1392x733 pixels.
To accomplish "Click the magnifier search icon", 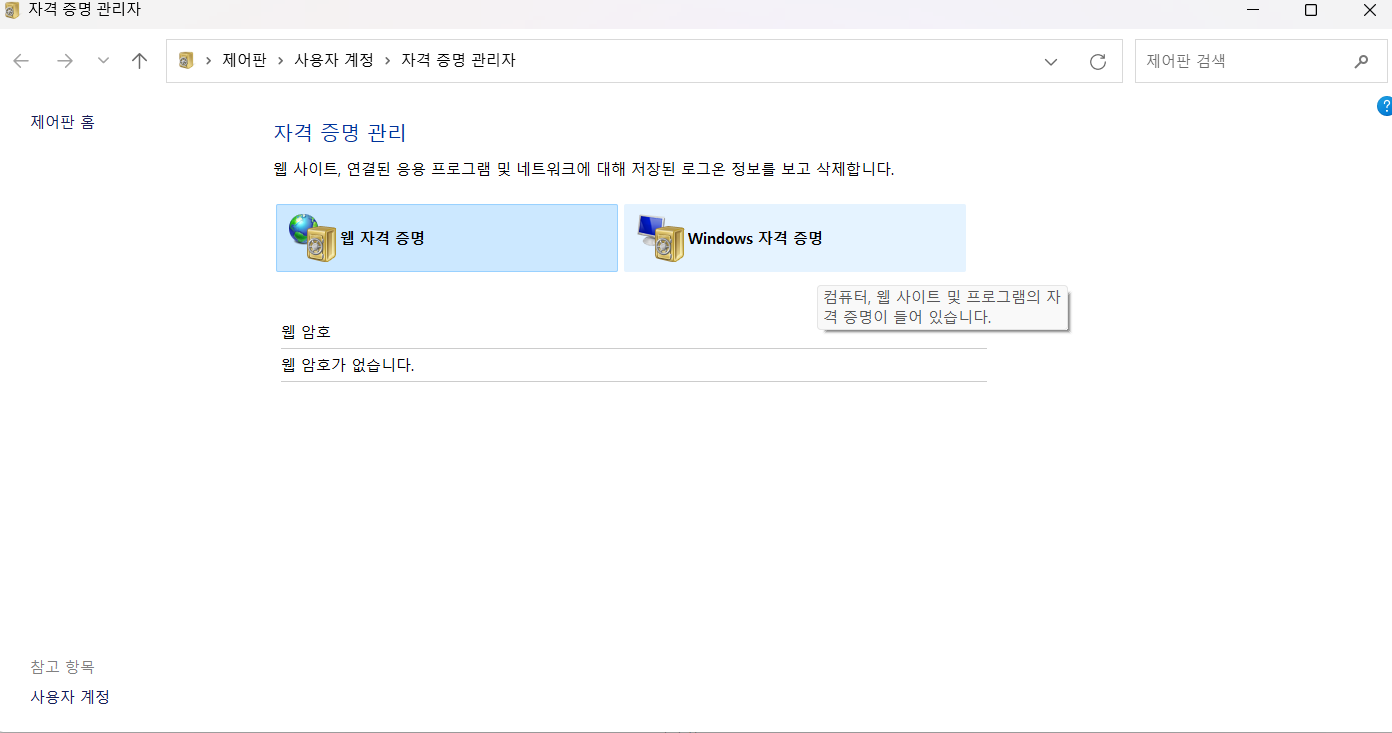I will (x=1361, y=61).
